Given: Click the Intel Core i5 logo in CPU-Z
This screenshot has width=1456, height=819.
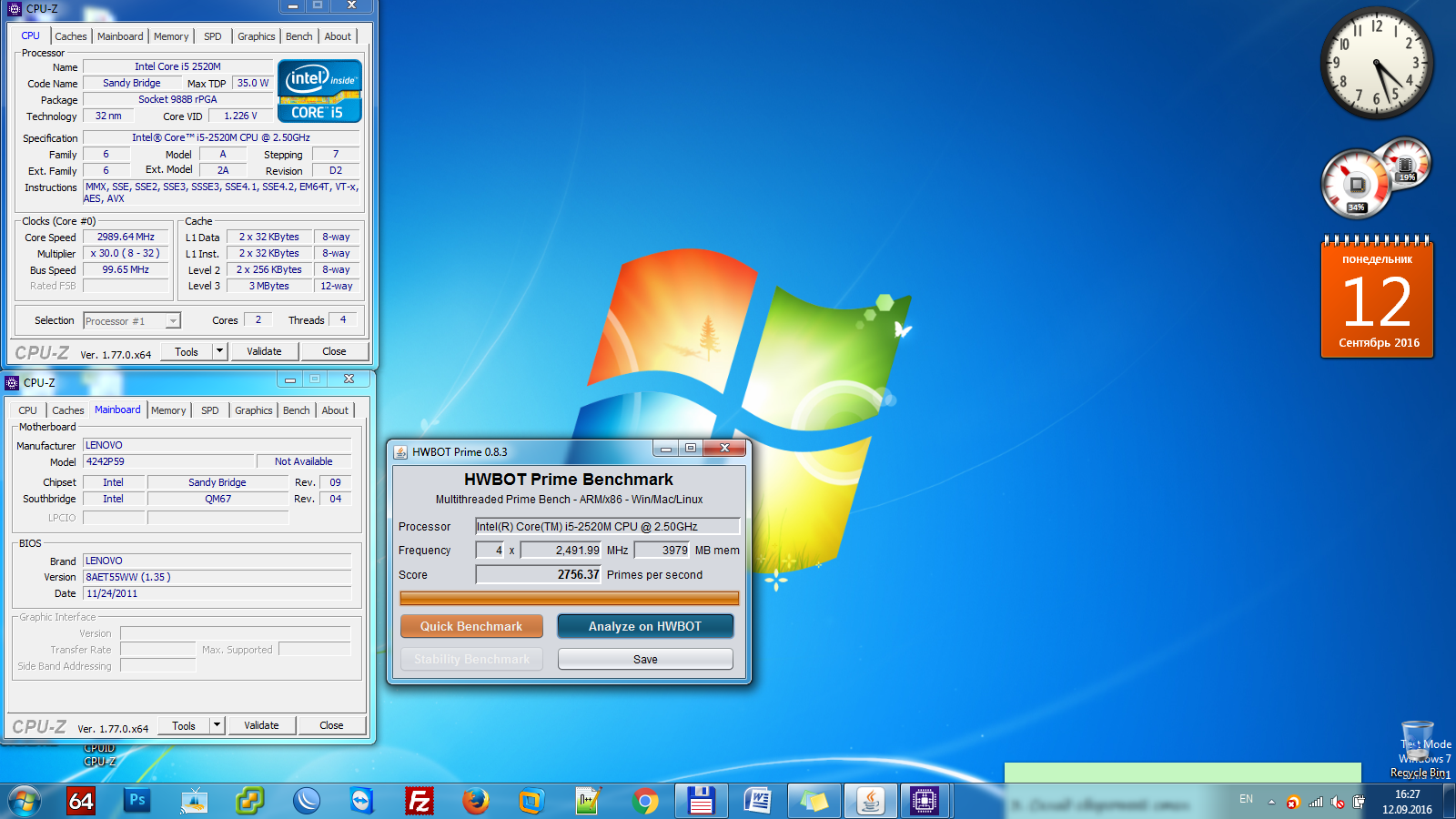Looking at the screenshot, I should pyautogui.click(x=319, y=91).
